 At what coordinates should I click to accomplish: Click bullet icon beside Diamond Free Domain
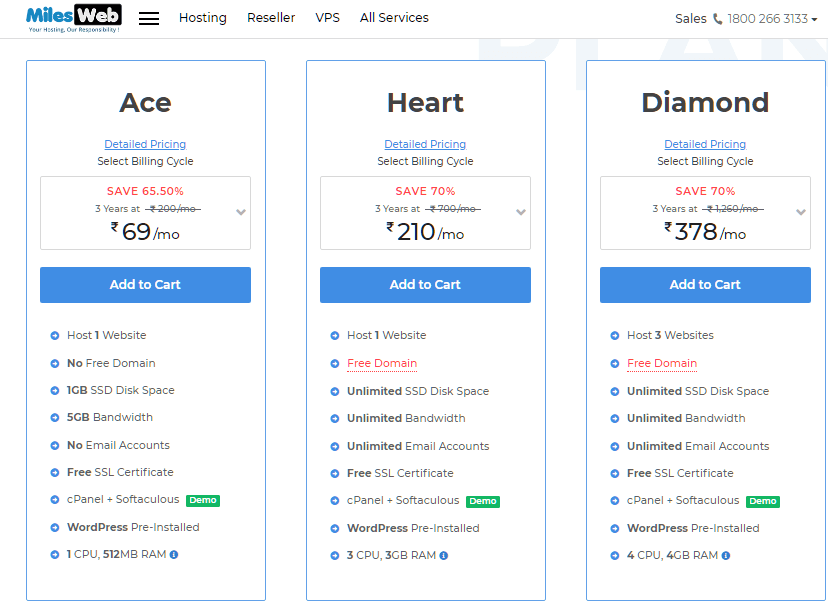coord(614,363)
